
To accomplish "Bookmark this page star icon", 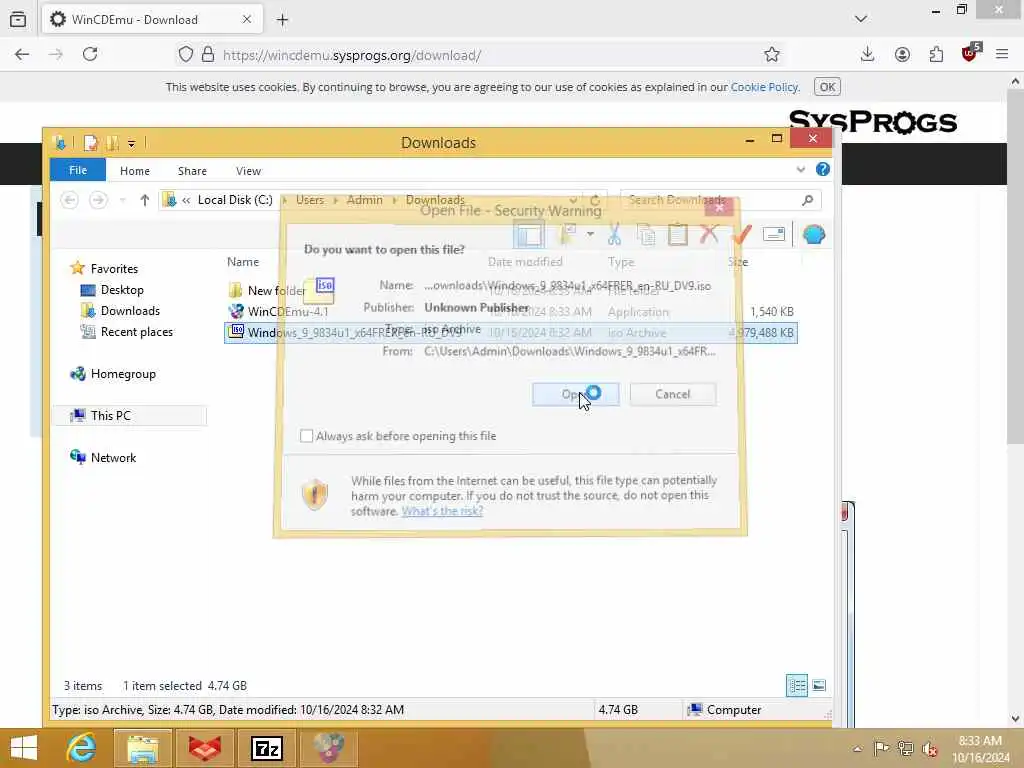I will click(x=772, y=55).
